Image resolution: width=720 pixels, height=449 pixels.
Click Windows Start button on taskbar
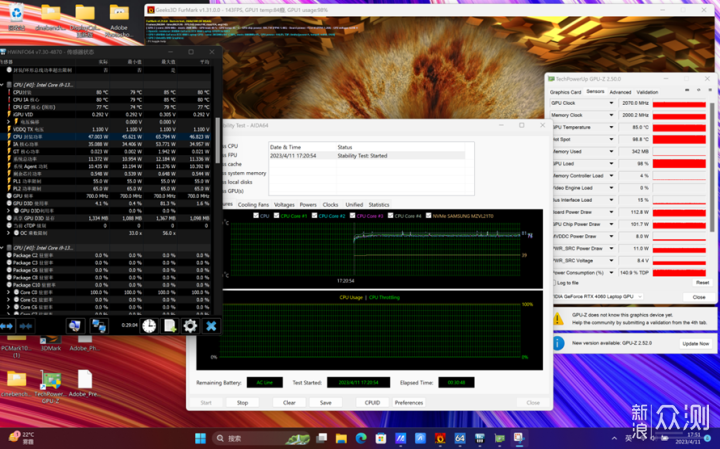point(200,438)
